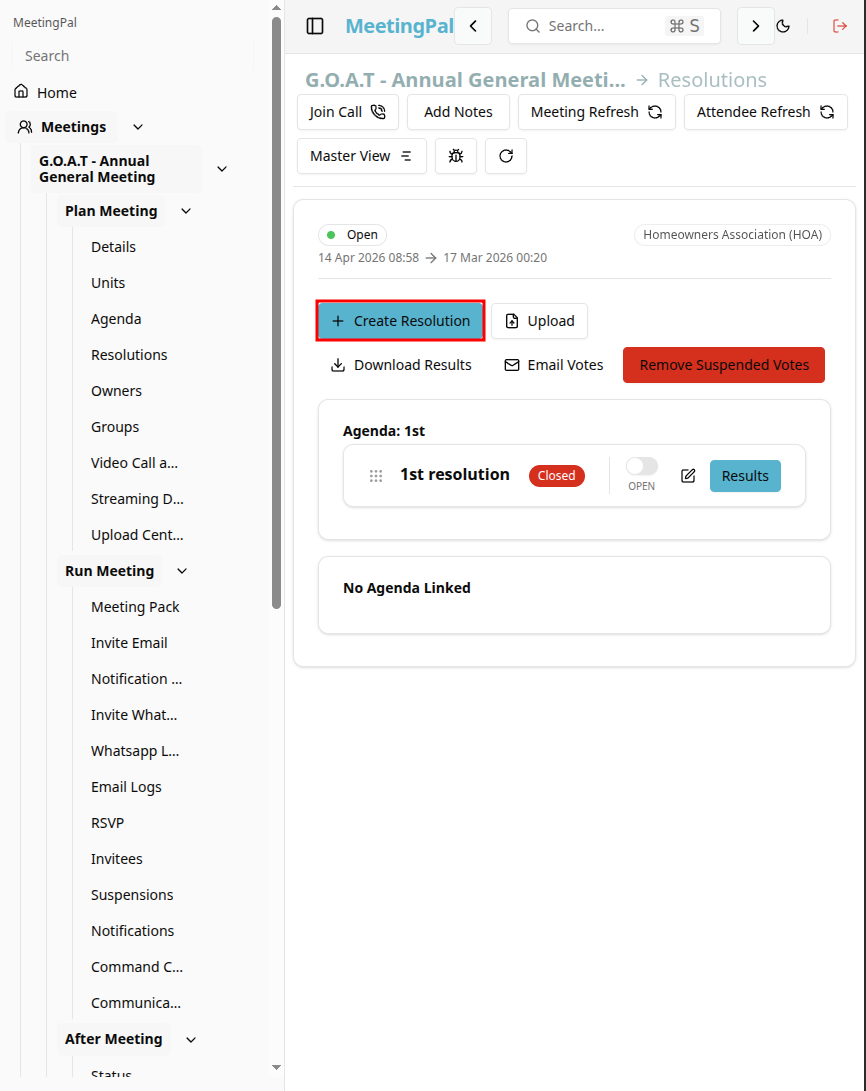Screen dimensions: 866x1091
Task: Click the Create Resolution button
Action: pyautogui.click(x=401, y=321)
